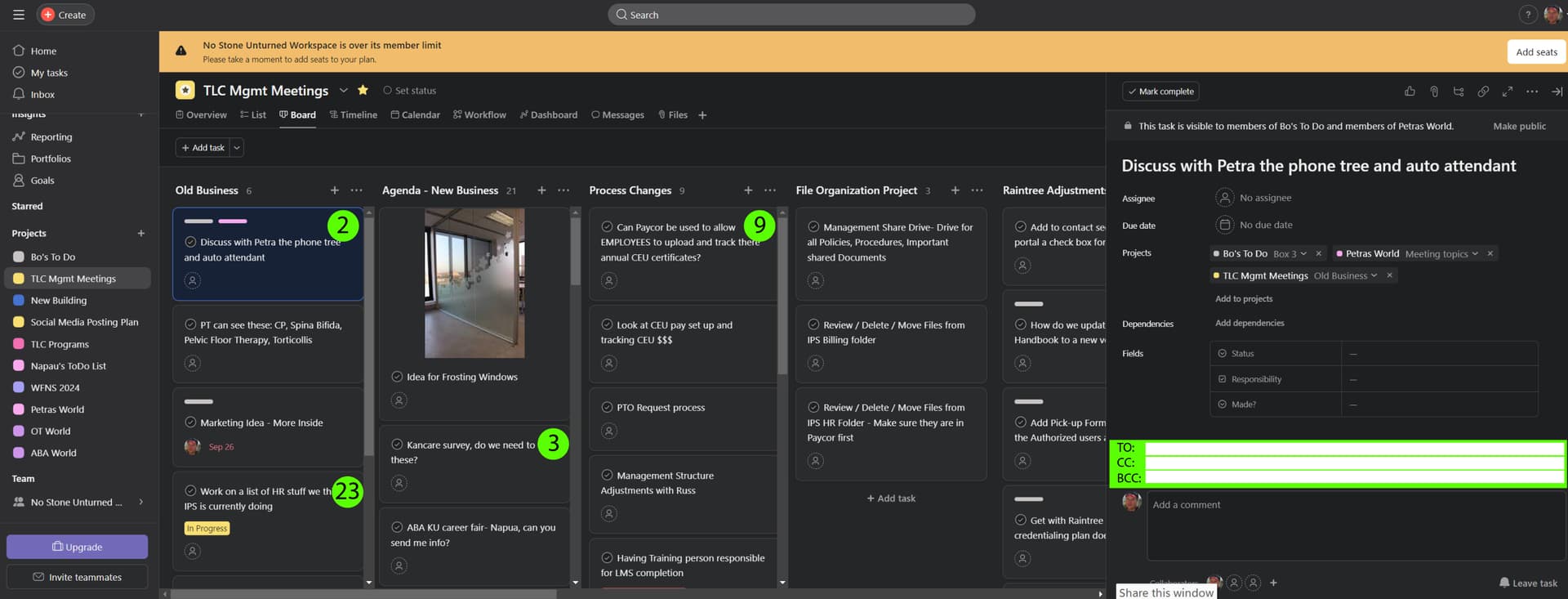Expand task pane to full screen

tap(1508, 92)
